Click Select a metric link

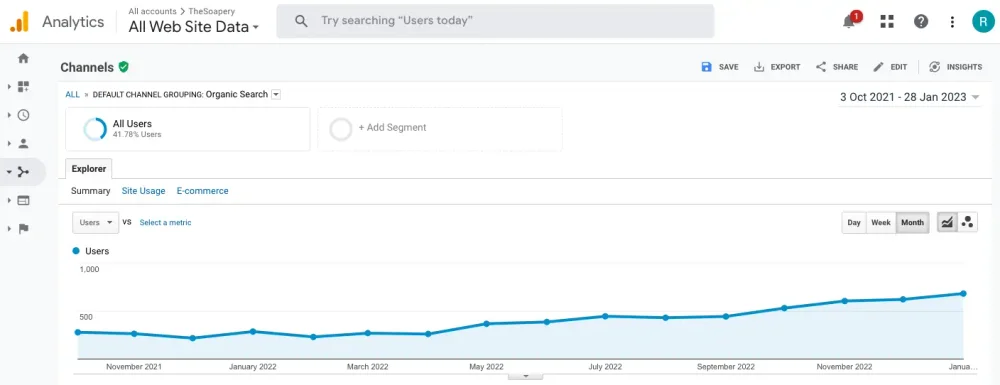point(165,222)
